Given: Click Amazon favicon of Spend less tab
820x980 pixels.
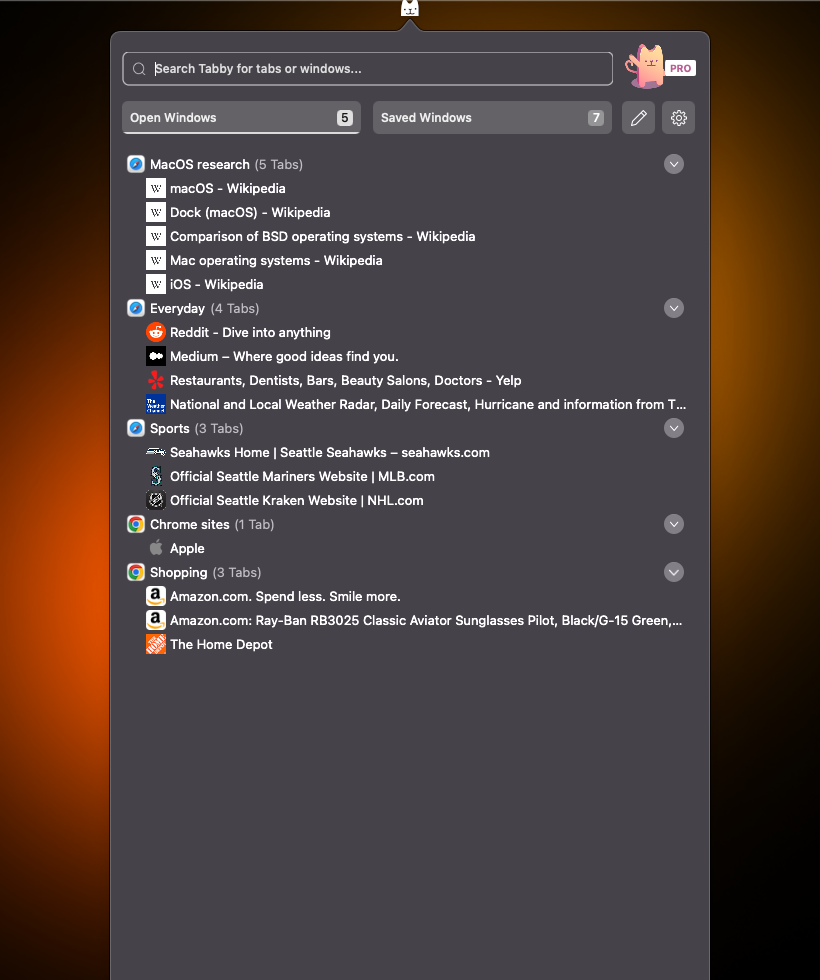Looking at the screenshot, I should [156, 596].
